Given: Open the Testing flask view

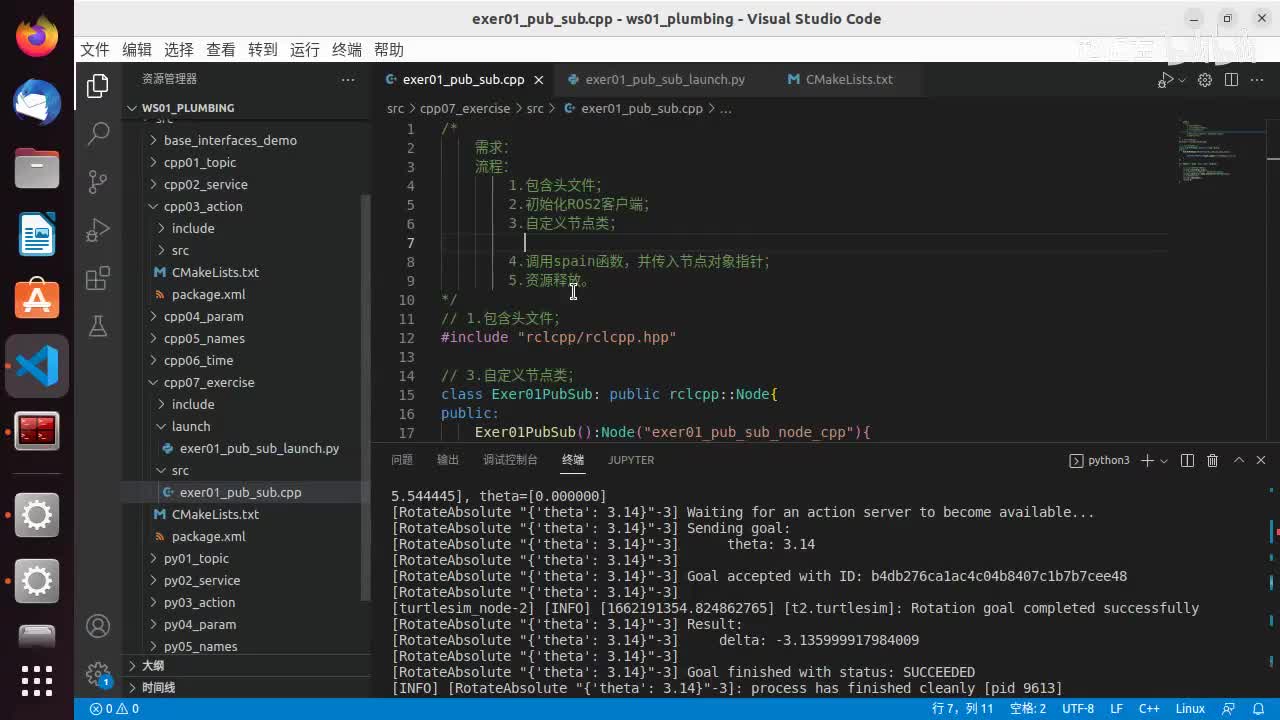Looking at the screenshot, I should click(98, 326).
